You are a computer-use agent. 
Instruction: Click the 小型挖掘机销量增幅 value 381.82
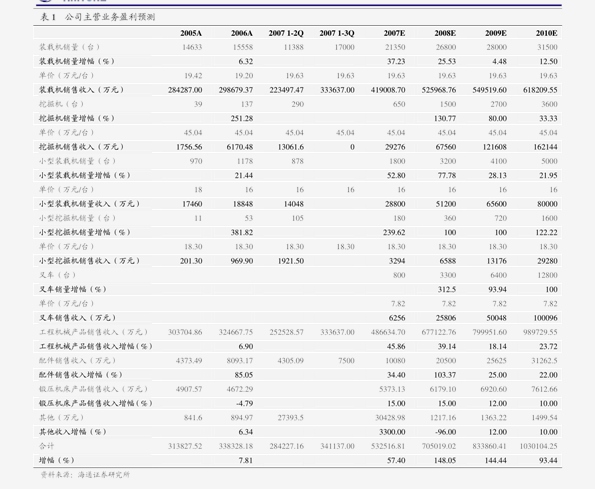click(242, 232)
